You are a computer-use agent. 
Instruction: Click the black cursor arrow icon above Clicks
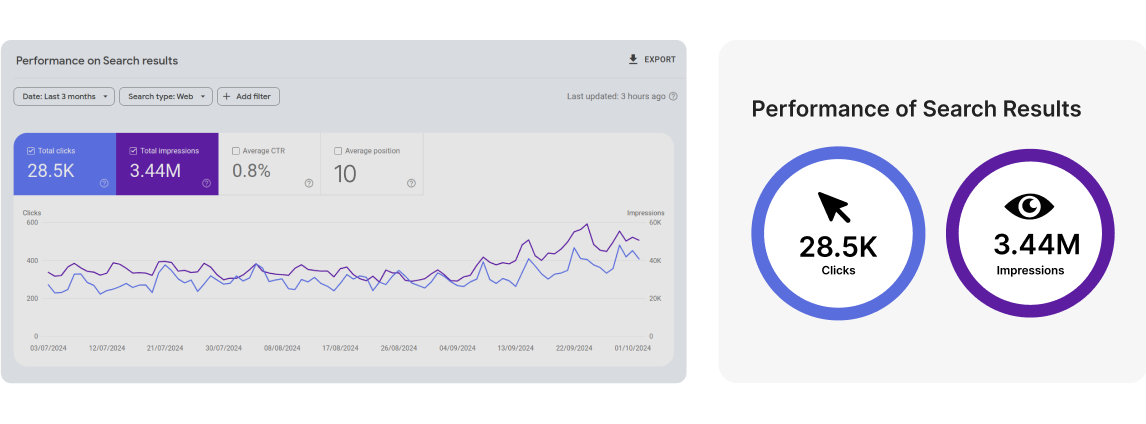click(833, 207)
